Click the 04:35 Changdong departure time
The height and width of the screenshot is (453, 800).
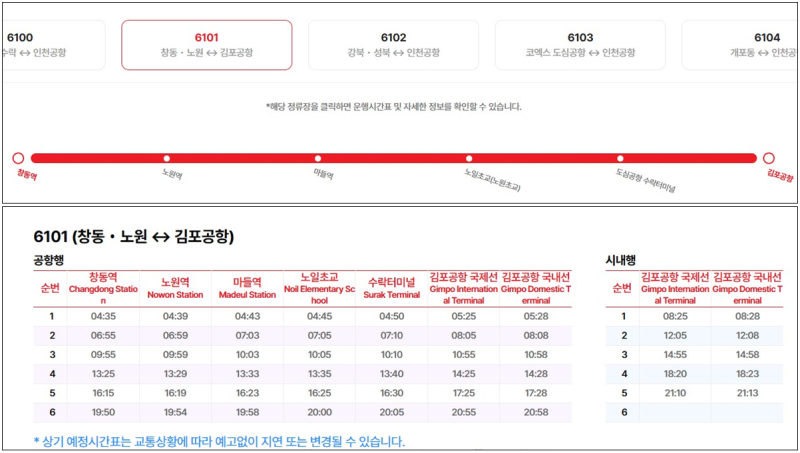pos(103,316)
